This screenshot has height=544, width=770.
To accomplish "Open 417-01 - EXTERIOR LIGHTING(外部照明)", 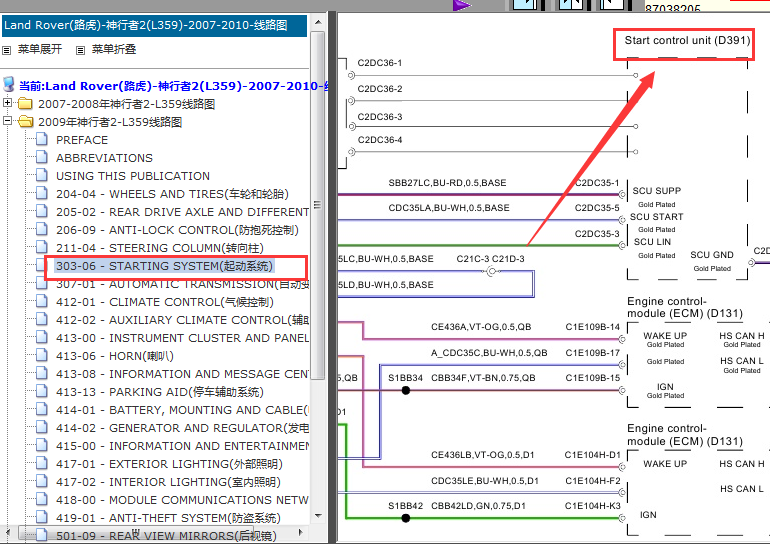I will point(169,464).
